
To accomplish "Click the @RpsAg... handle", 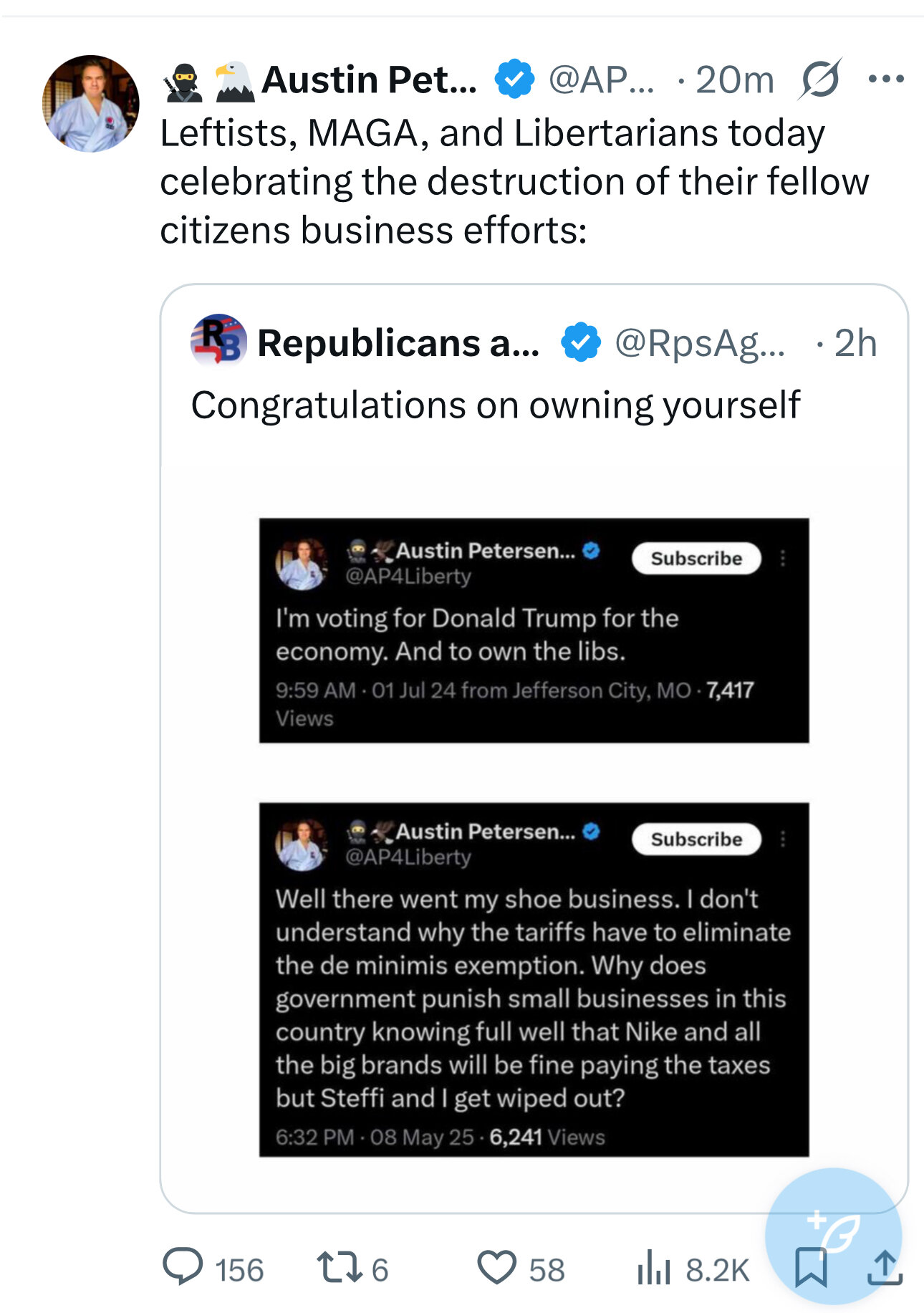I will point(700,343).
